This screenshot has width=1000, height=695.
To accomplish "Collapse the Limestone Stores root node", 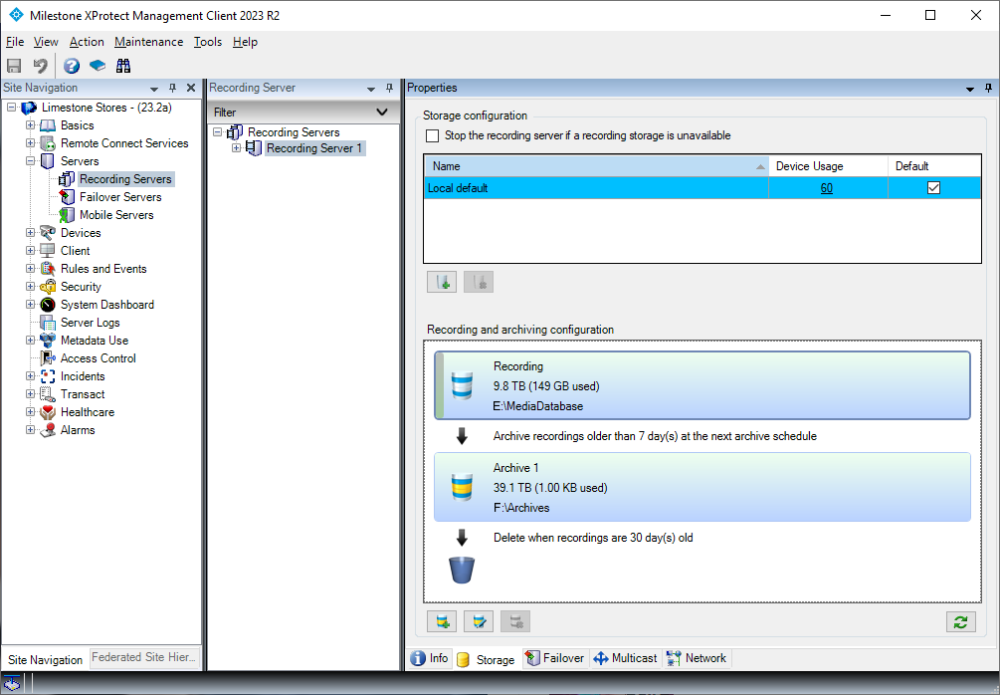I will click(11, 107).
